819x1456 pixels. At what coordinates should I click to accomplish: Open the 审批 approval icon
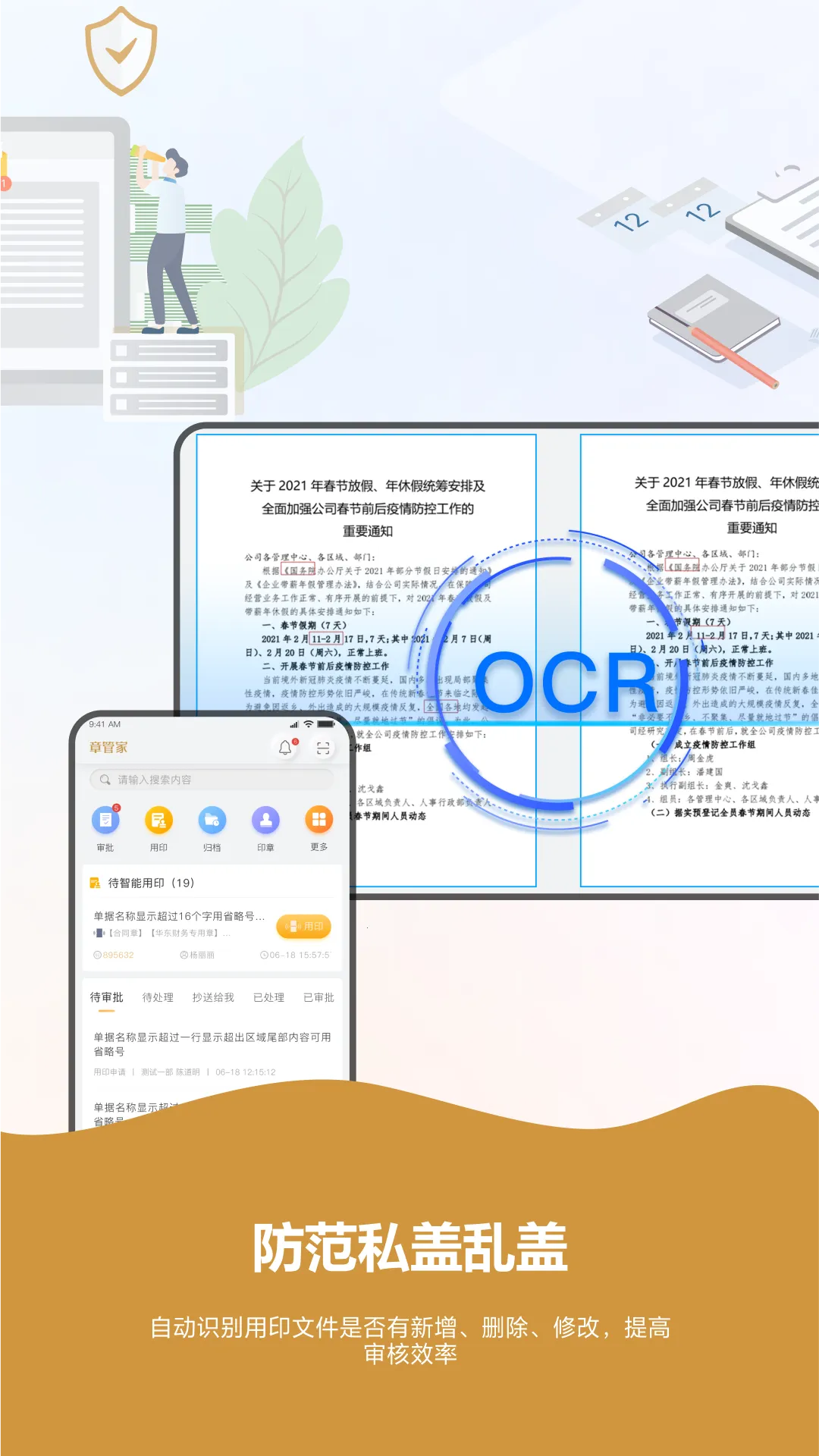tap(105, 820)
